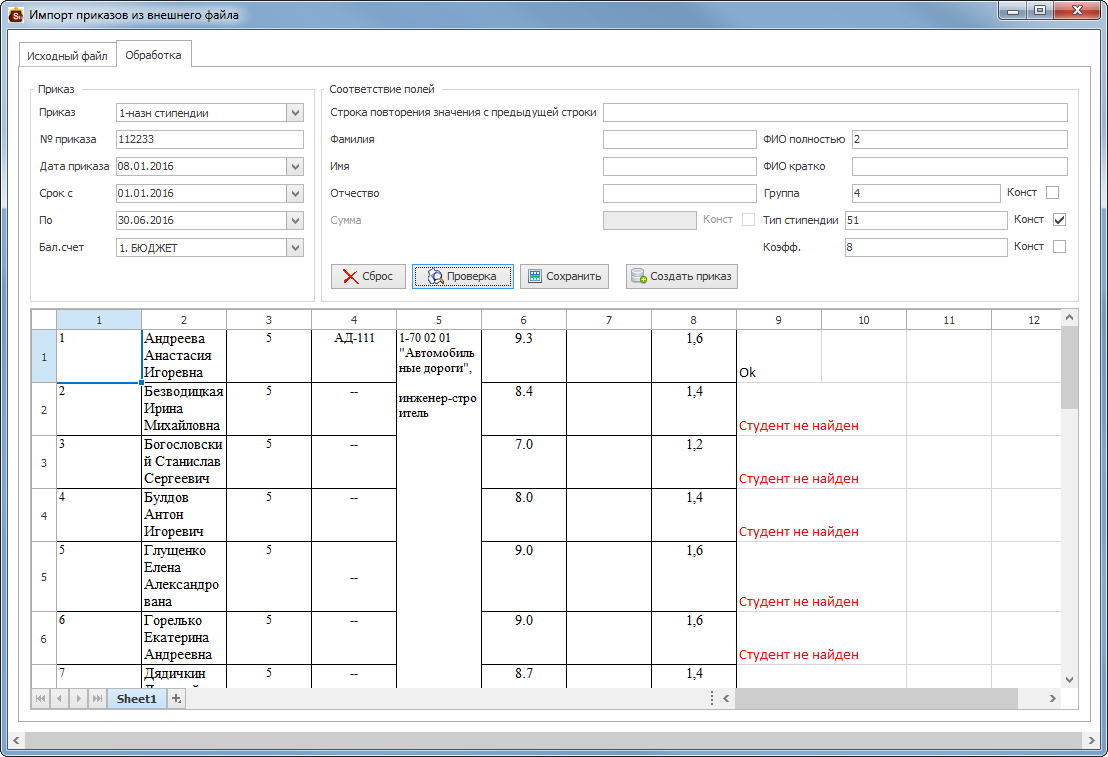
Task: Select column header 5 in grid
Action: click(439, 320)
